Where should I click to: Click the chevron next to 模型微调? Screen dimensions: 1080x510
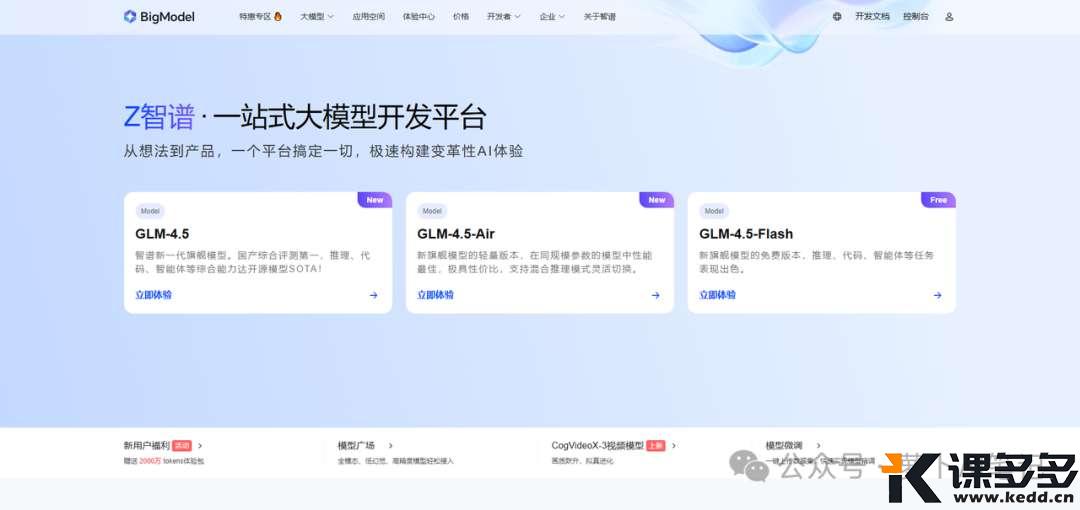click(x=818, y=446)
